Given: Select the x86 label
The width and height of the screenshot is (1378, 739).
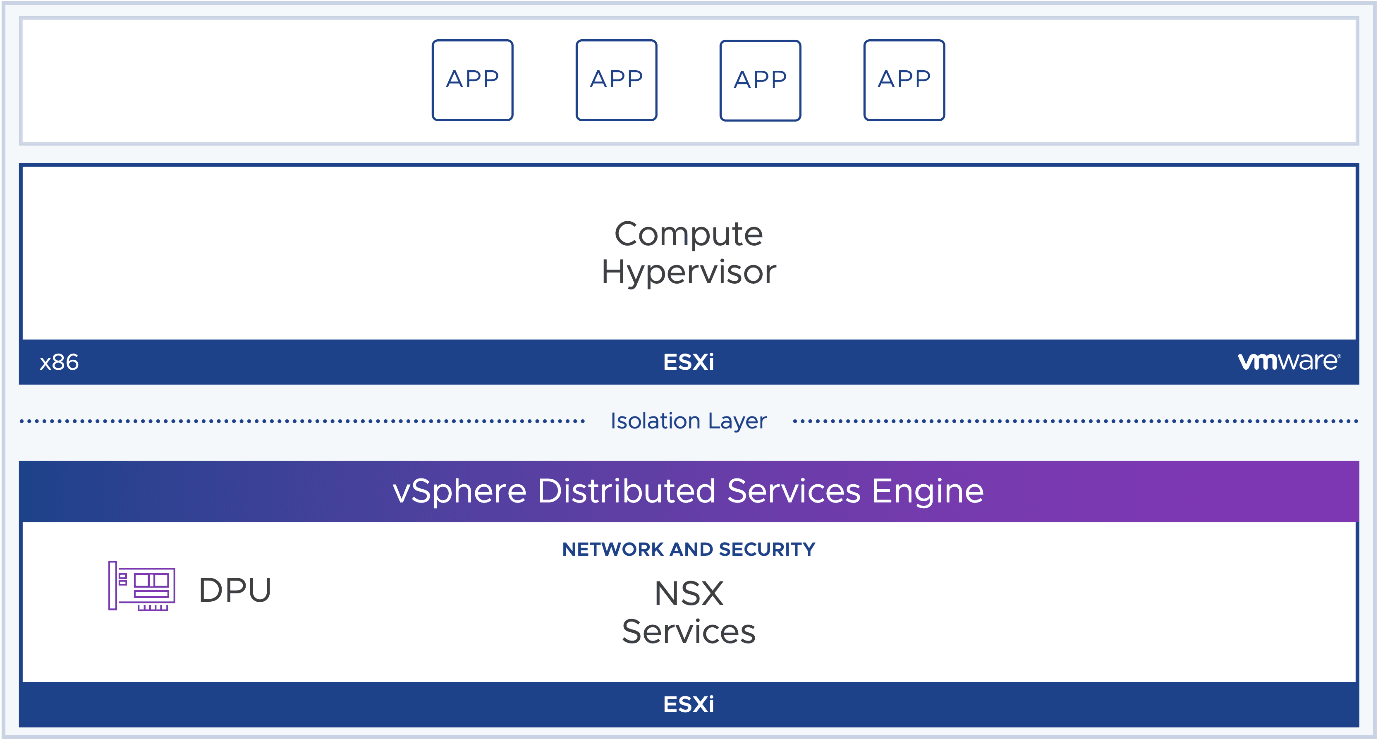Looking at the screenshot, I should [59, 362].
